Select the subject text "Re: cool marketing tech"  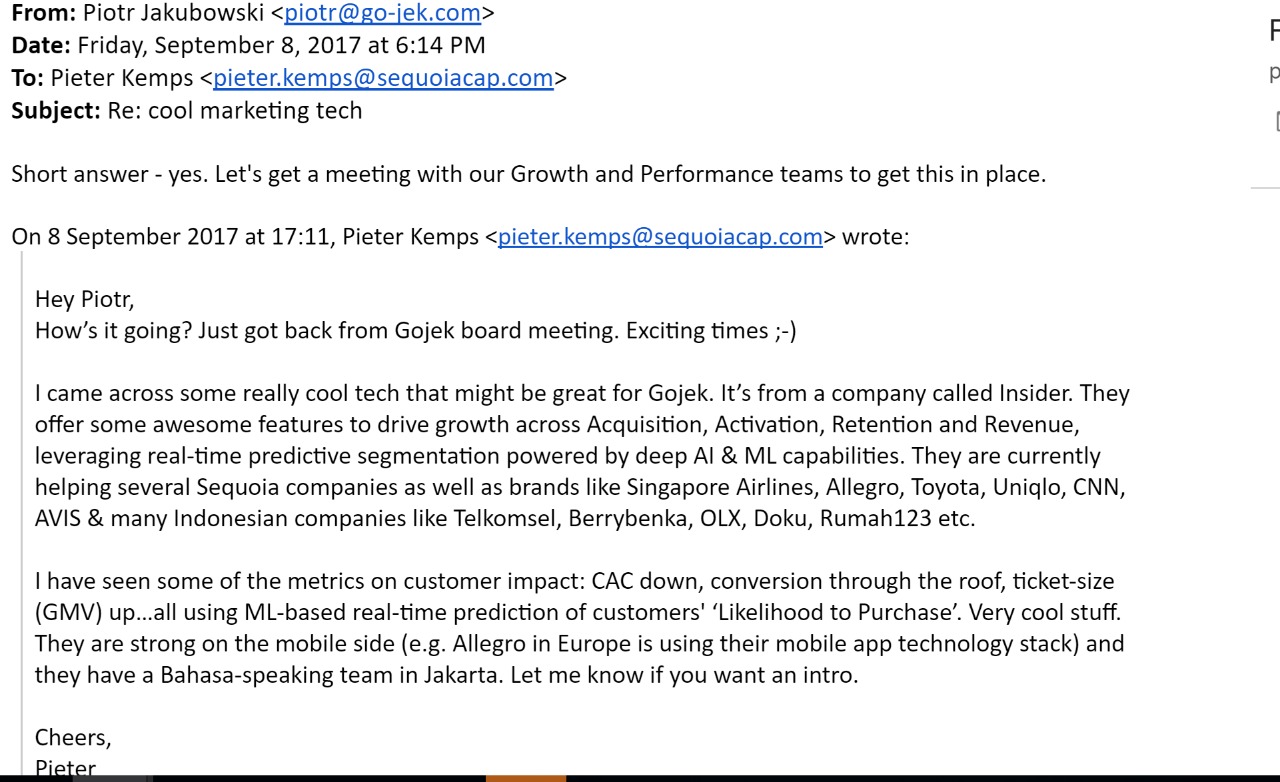click(x=235, y=110)
